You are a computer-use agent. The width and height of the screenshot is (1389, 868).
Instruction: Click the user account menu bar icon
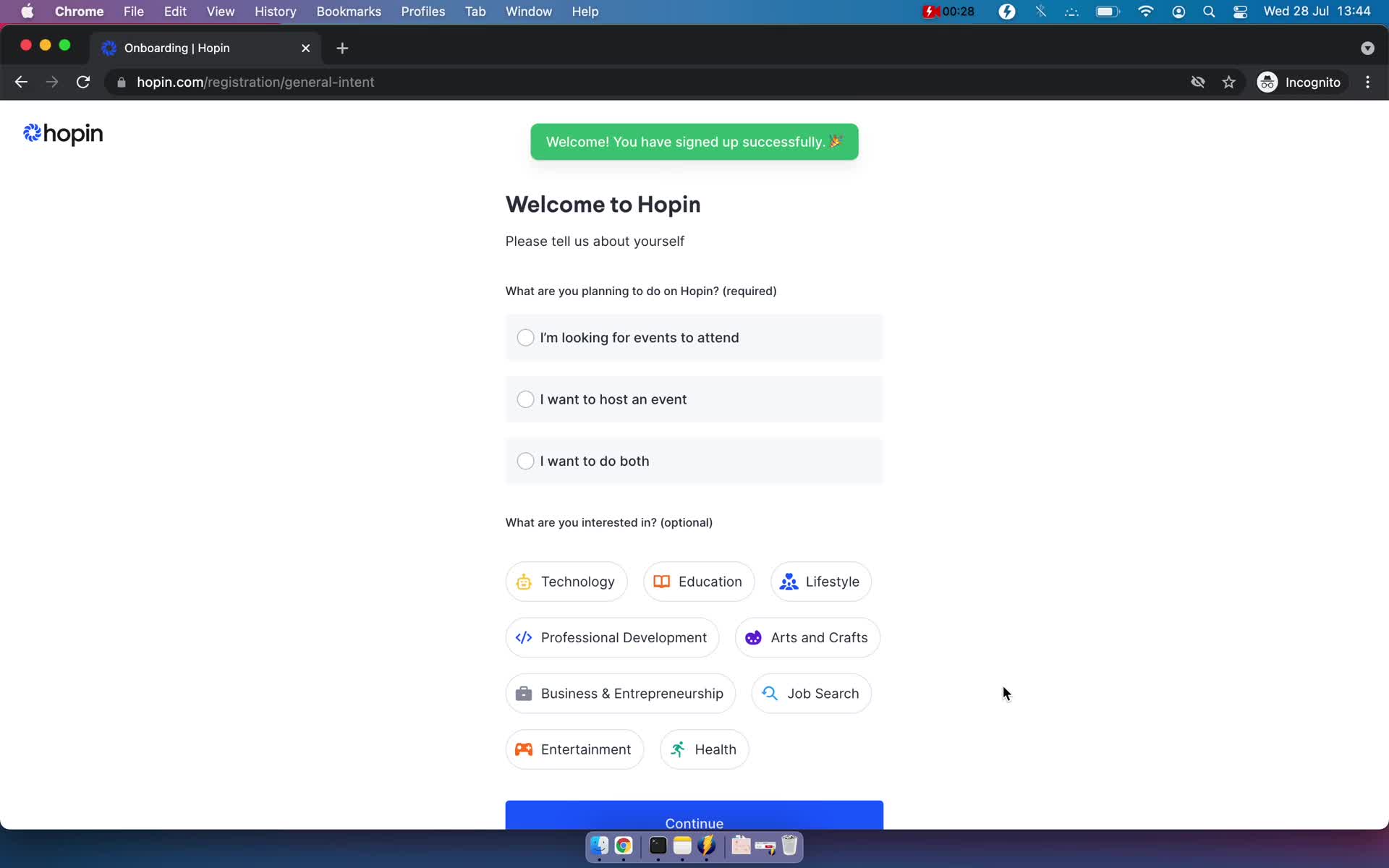pos(1178,12)
